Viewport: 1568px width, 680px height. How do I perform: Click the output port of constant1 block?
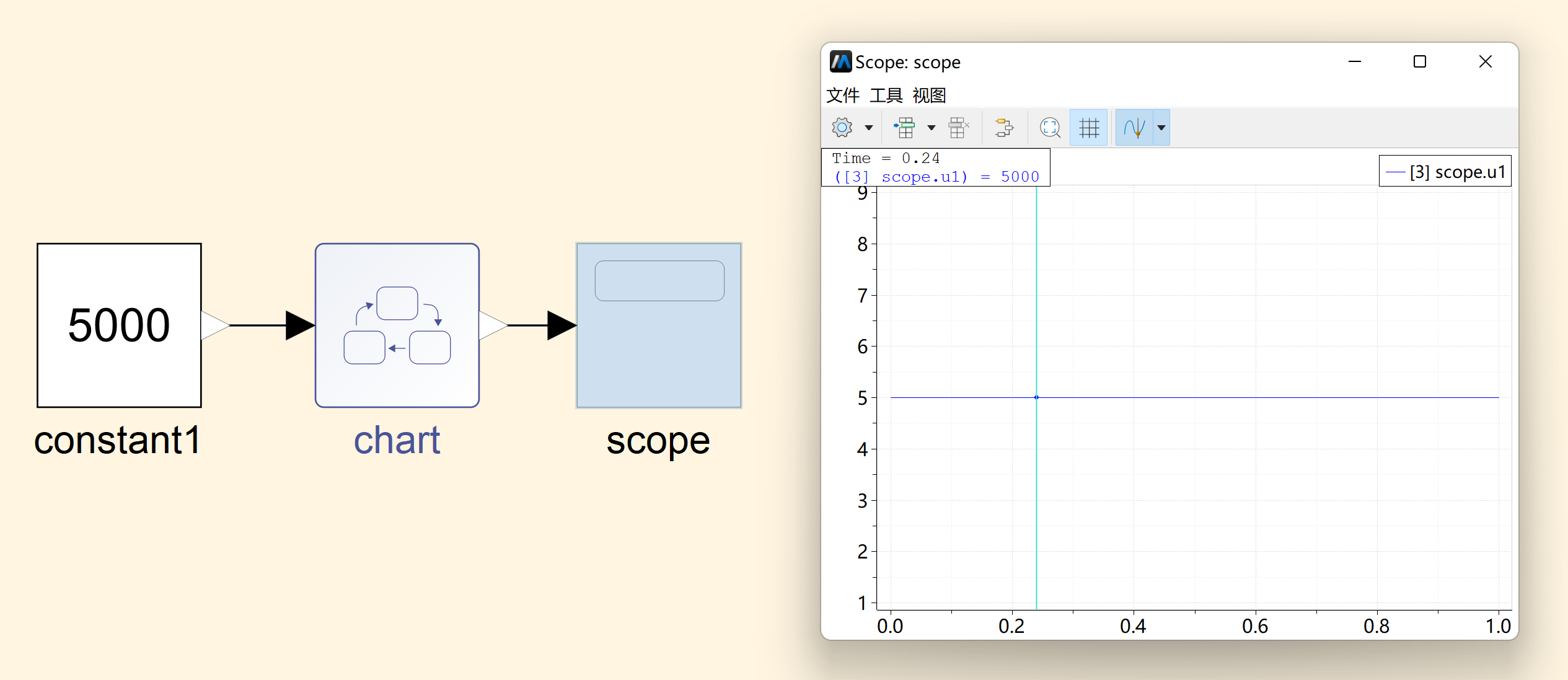[215, 325]
